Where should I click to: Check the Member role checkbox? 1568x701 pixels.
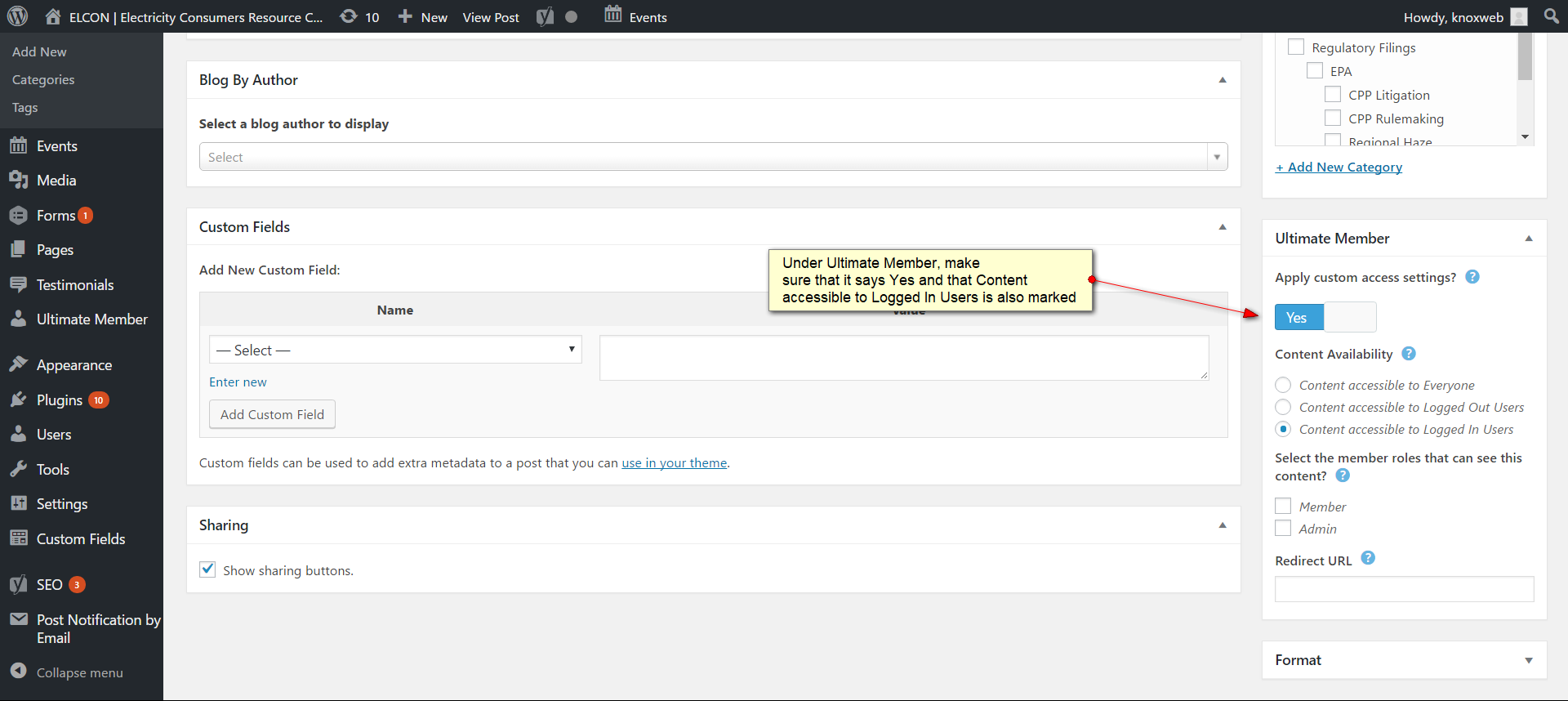point(1283,507)
